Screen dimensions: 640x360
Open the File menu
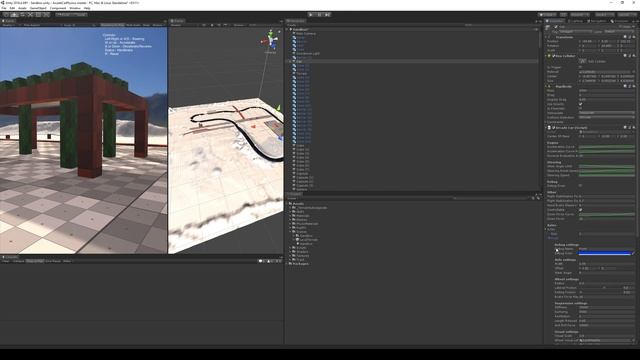(x=4, y=8)
